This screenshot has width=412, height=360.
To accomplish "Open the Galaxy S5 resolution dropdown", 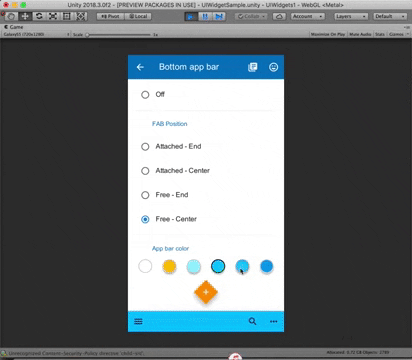I will click(36, 34).
